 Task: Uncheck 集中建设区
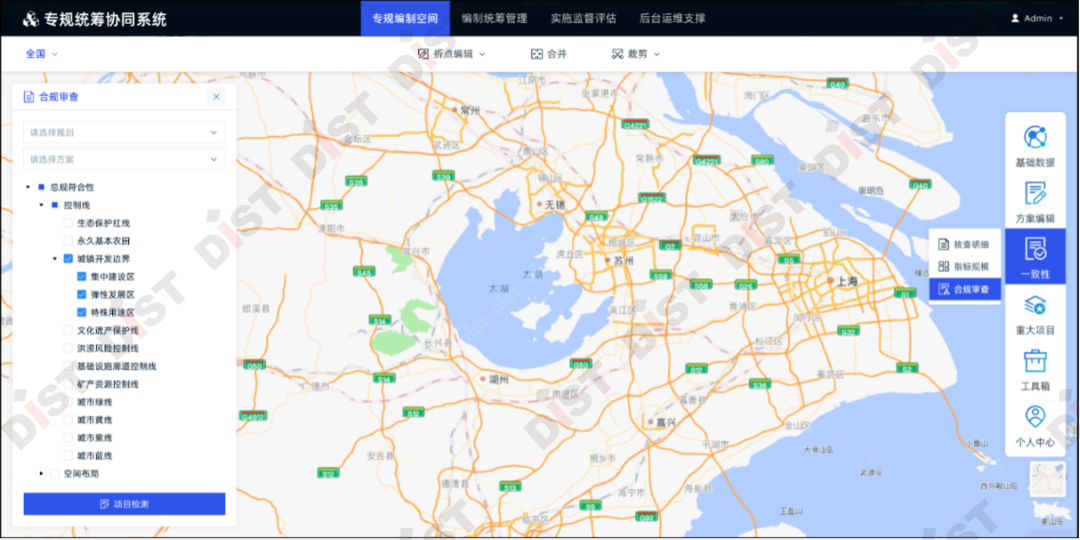[81, 276]
